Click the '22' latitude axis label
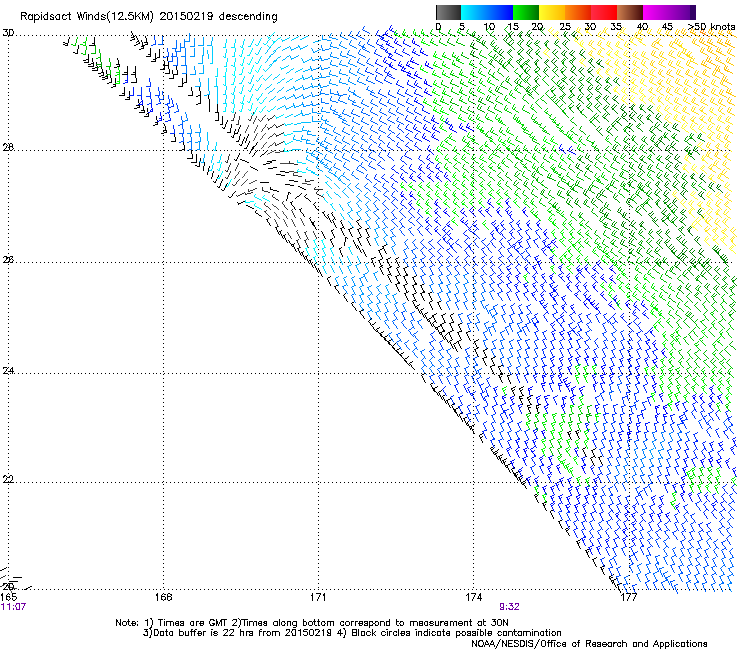 (x=8, y=480)
